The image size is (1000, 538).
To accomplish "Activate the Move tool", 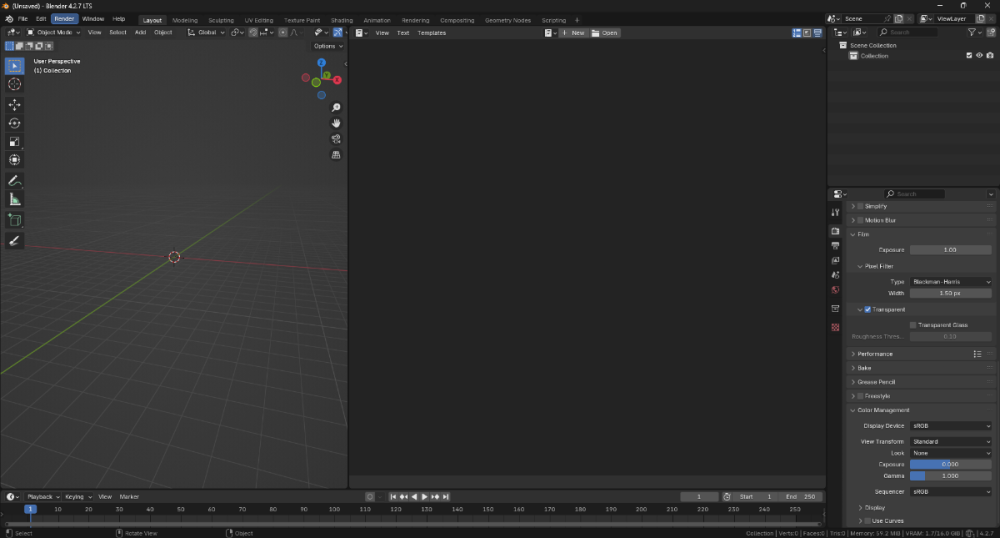I will 14,105.
